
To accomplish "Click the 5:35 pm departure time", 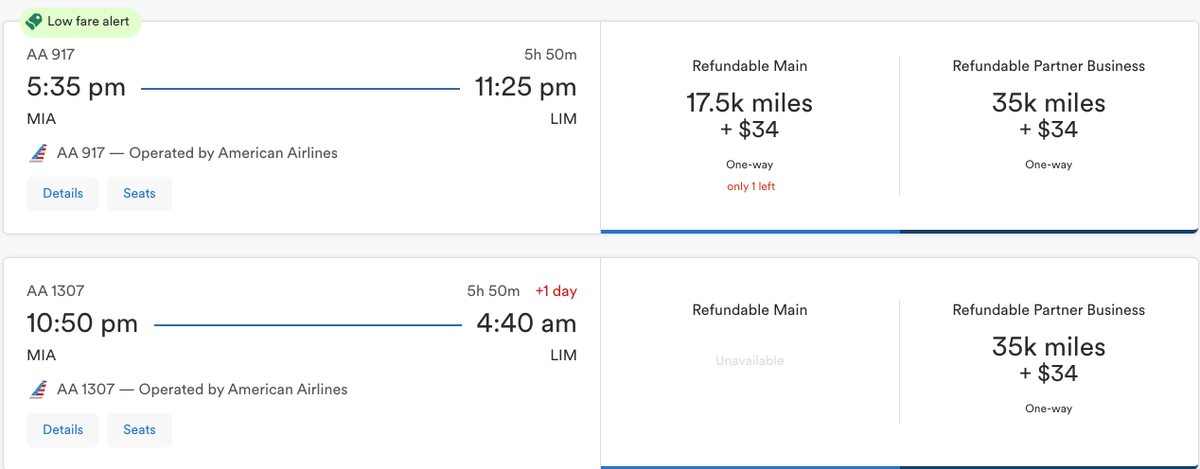I will pos(76,88).
